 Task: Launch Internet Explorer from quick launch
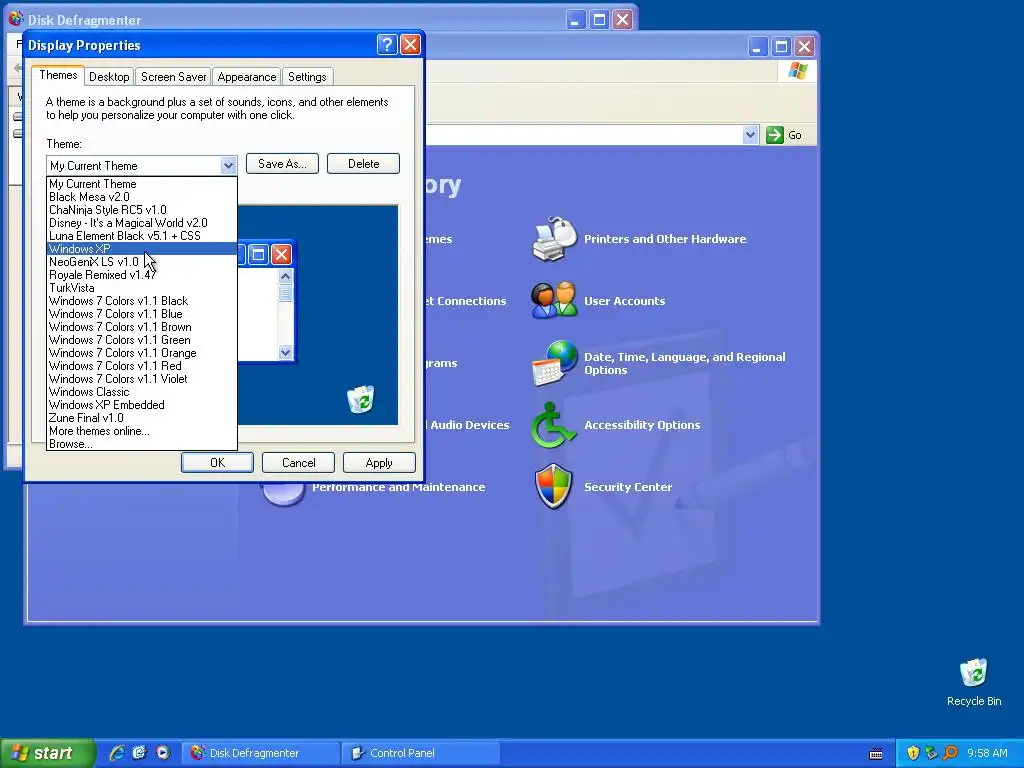pyautogui.click(x=117, y=753)
